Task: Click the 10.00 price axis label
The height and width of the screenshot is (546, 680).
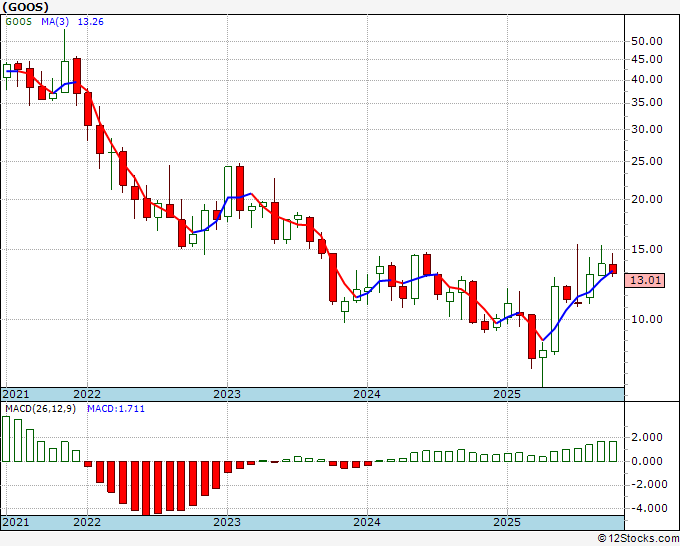Action: [x=647, y=319]
